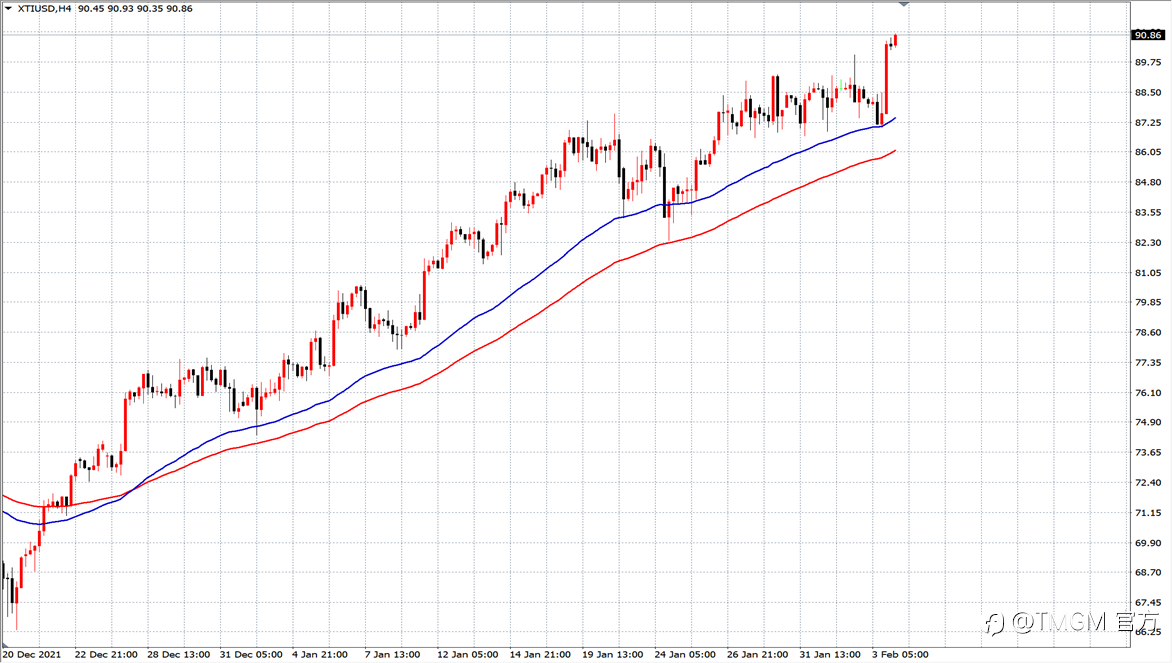Click the 71.15 price axis label
Screen dimensions: 1172x663
coord(1148,513)
